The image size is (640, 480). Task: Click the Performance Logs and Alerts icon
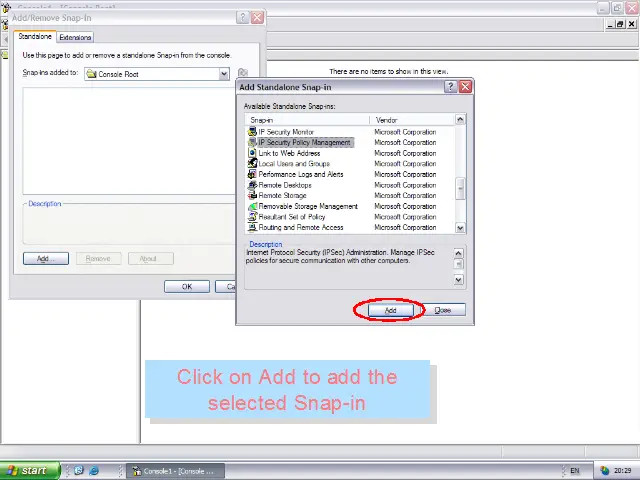[x=252, y=174]
